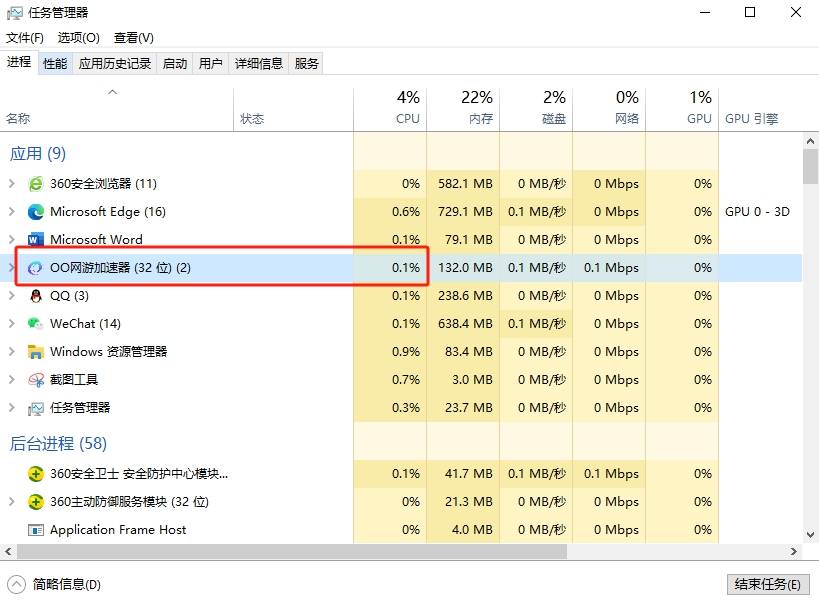Image resolution: width=819 pixels, height=600 pixels.
Task: Click the horizontal scrollbar thumb
Action: click(291, 551)
